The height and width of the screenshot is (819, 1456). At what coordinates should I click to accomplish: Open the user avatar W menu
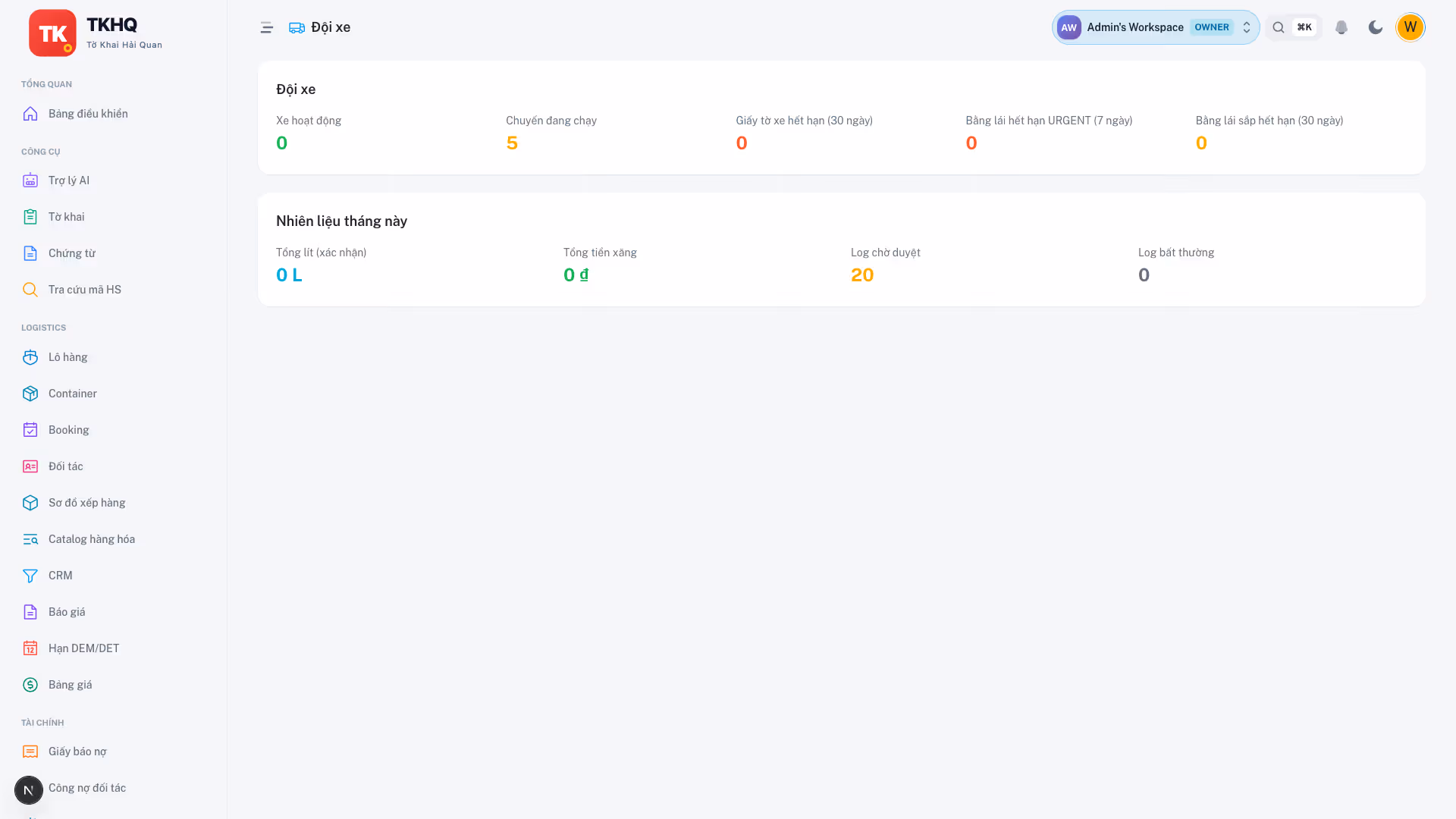(x=1410, y=28)
